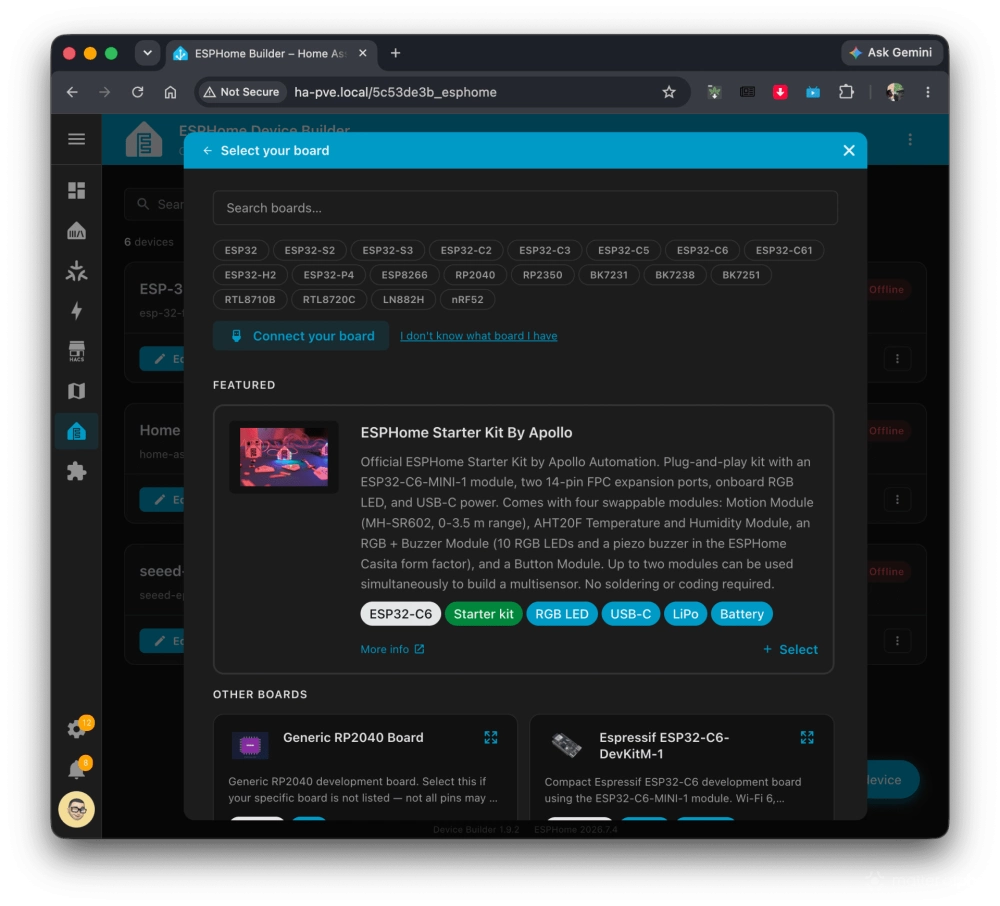Click the browser address bar URL
Screen dimensions: 1000x906
tap(395, 92)
